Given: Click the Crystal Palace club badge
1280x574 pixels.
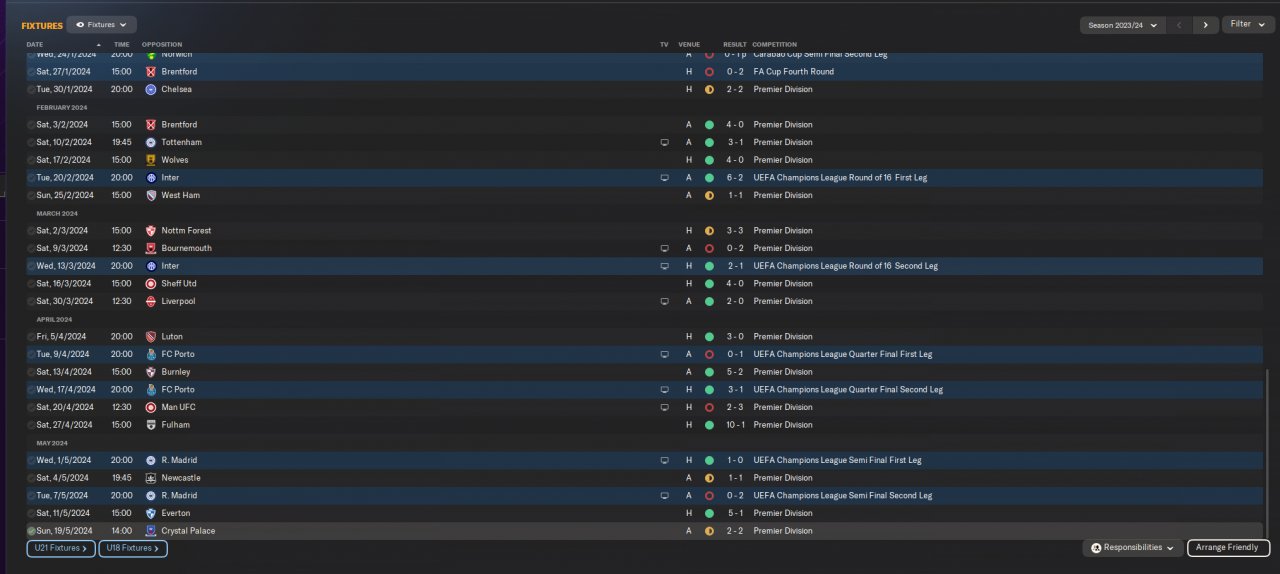Looking at the screenshot, I should point(151,531).
